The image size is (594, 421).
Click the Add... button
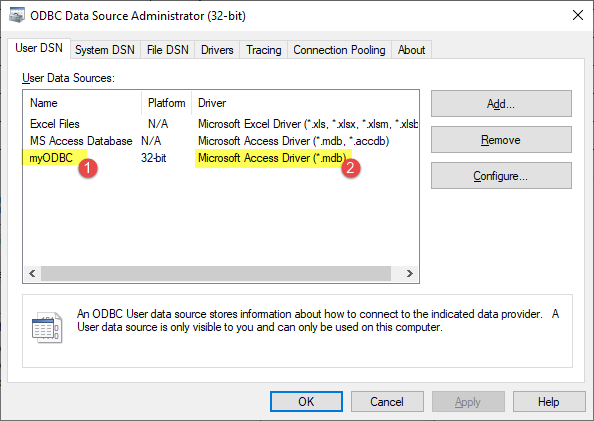[x=501, y=103]
